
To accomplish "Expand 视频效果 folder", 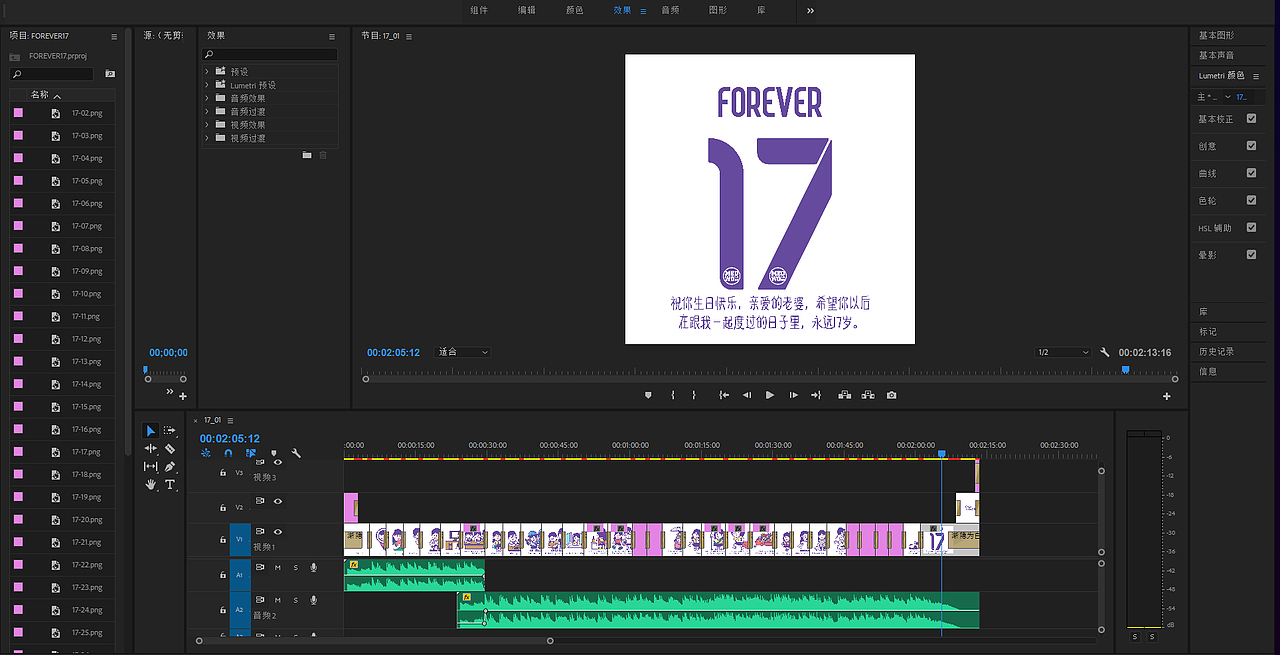I will pos(207,125).
